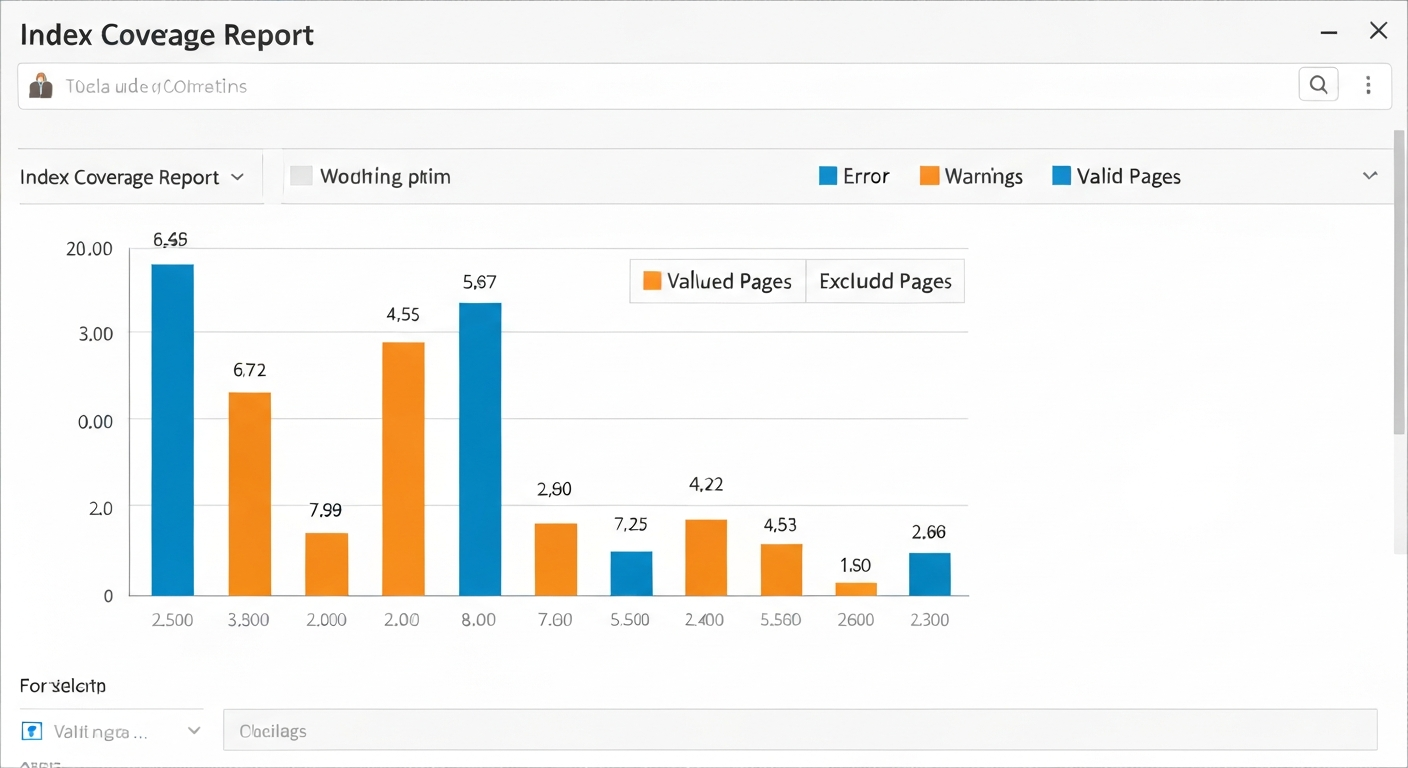The width and height of the screenshot is (1408, 768).
Task: Click the tallest blue bar labeled 6,46
Action: pyautogui.click(x=172, y=430)
